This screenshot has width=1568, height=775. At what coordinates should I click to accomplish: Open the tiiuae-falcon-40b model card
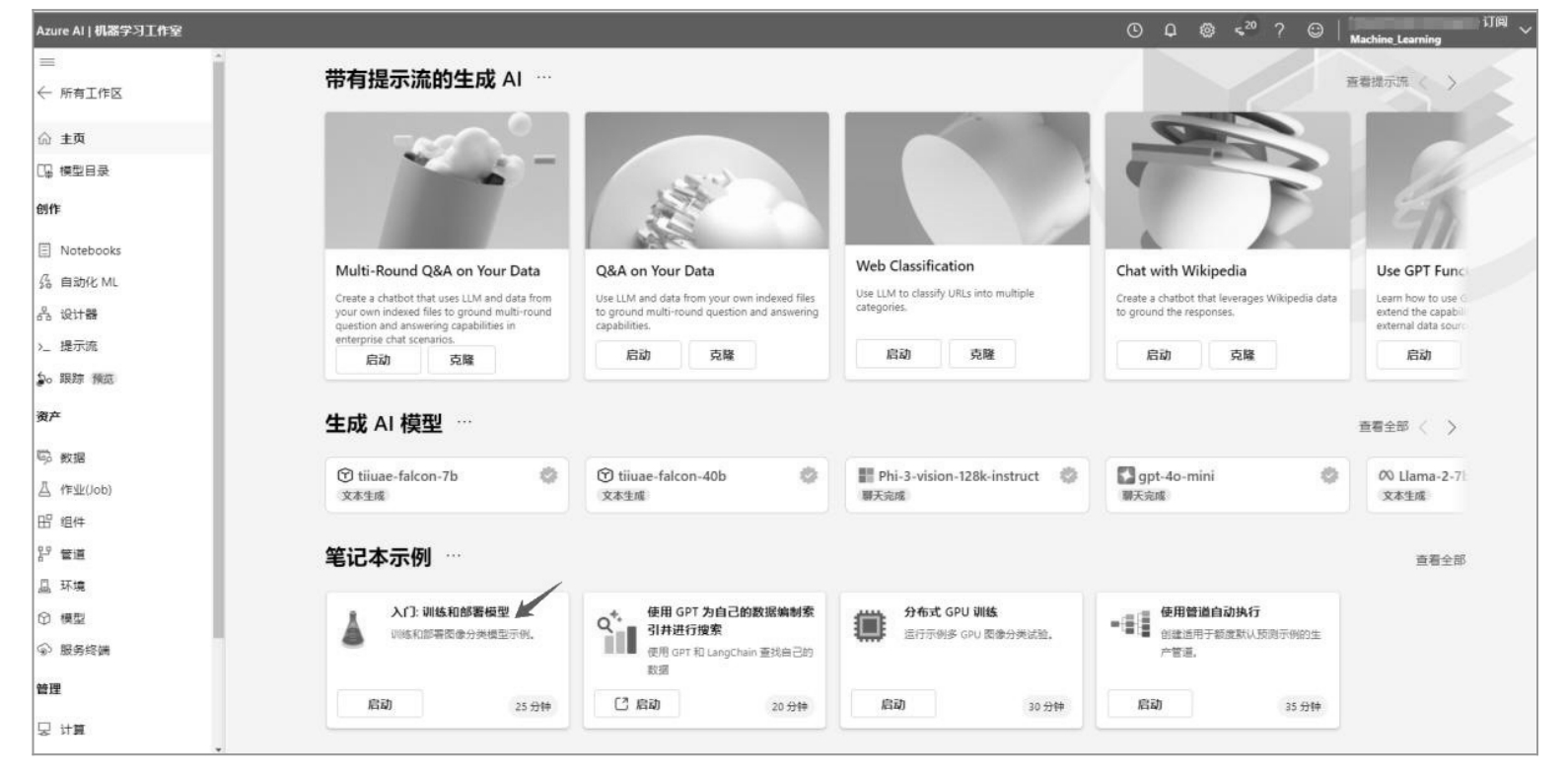pyautogui.click(x=707, y=484)
